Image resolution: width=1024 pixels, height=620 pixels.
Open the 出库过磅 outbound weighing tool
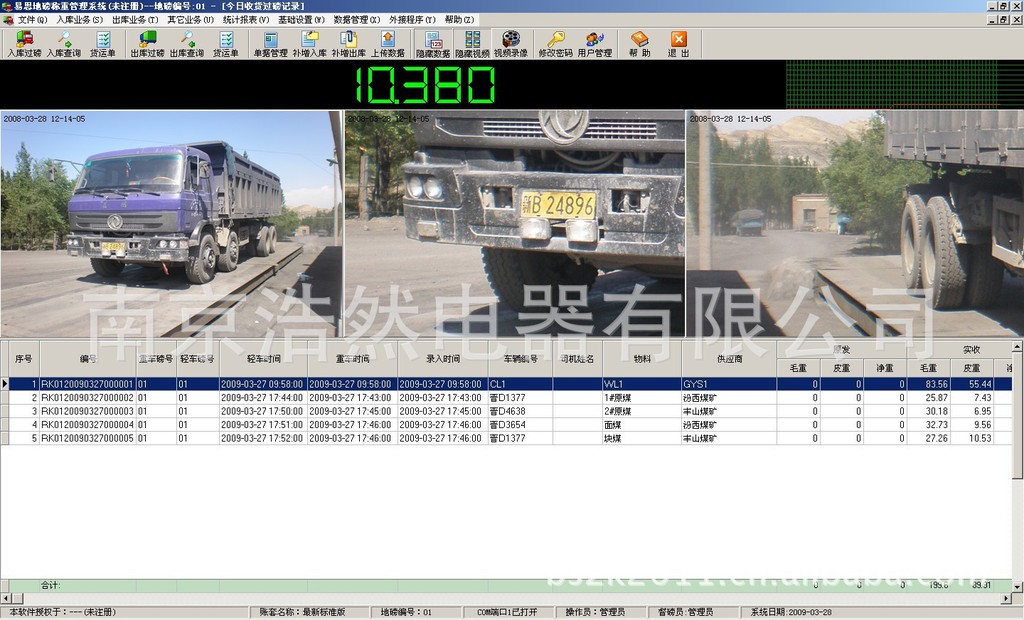(x=147, y=44)
